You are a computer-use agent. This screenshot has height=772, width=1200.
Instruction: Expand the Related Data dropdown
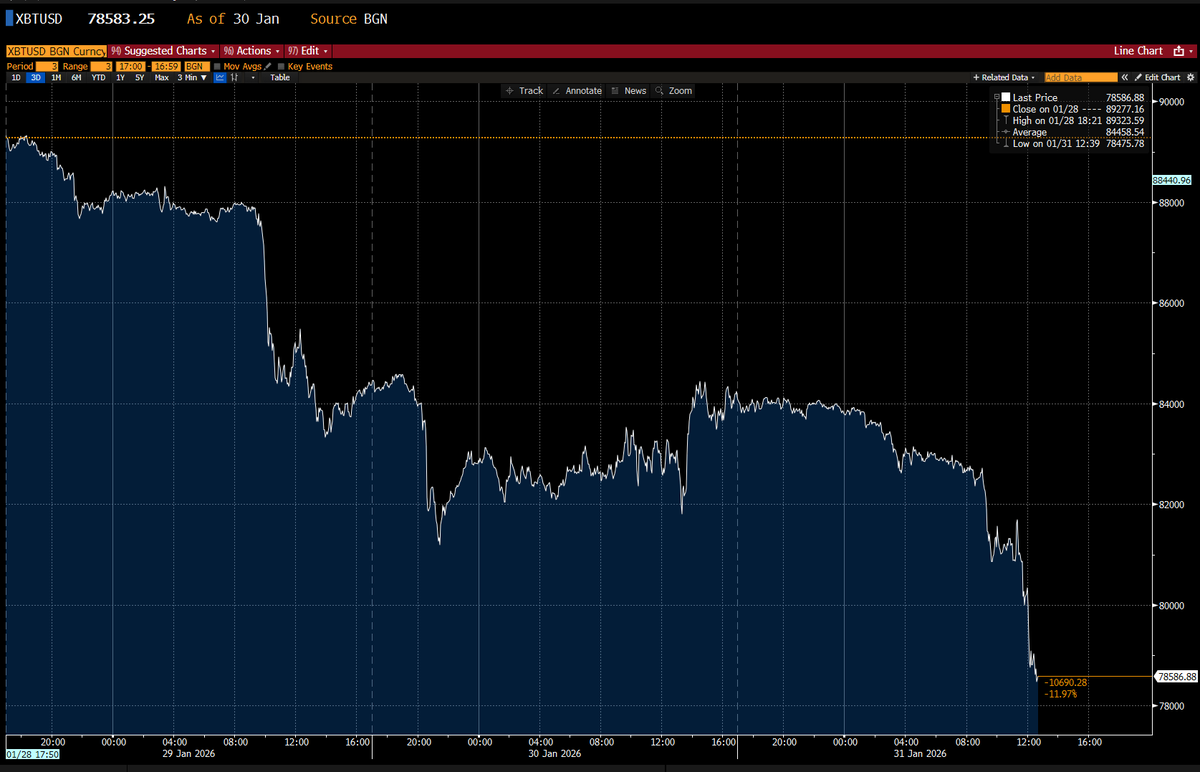tap(1005, 77)
